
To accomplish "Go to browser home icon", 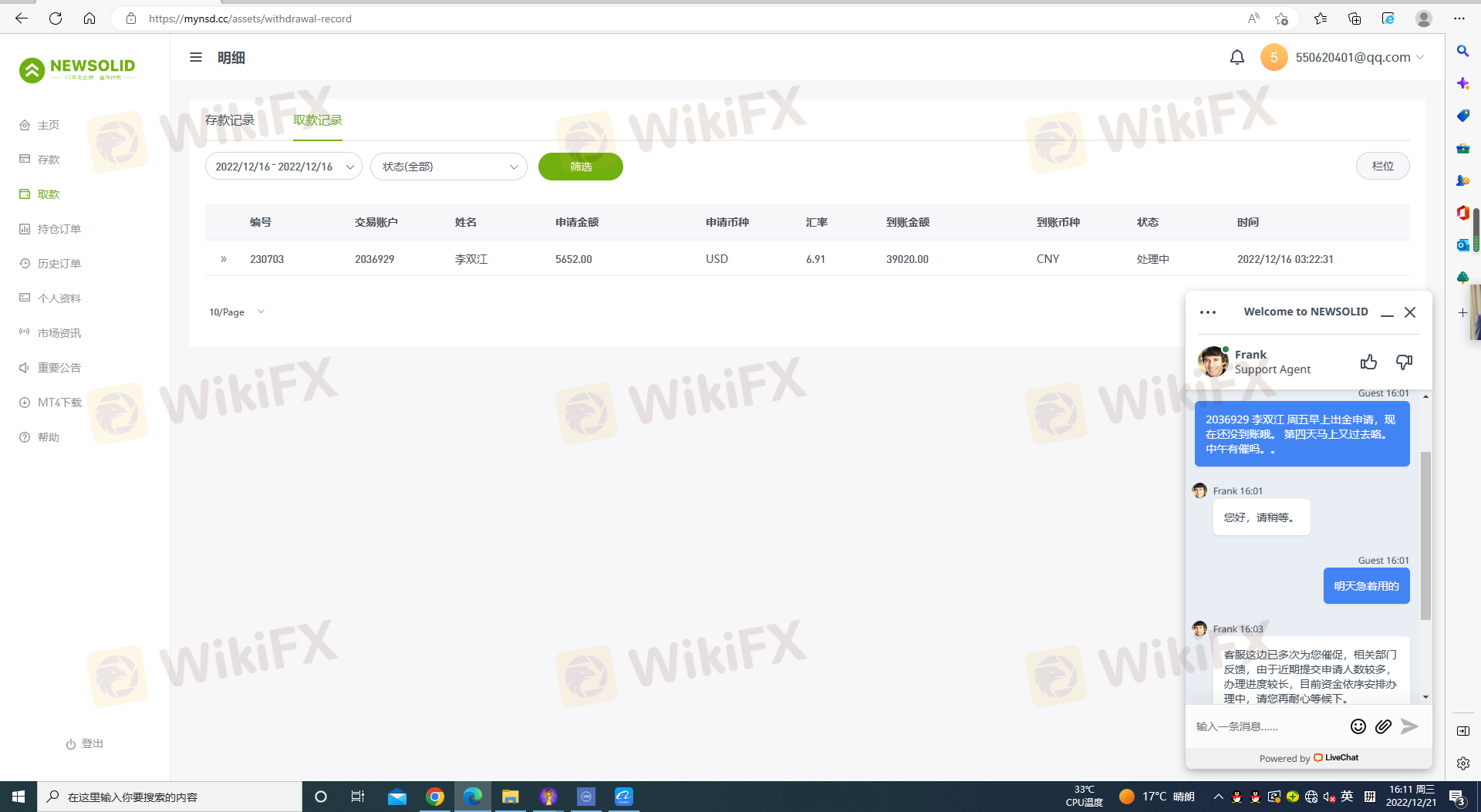I will pos(89,19).
